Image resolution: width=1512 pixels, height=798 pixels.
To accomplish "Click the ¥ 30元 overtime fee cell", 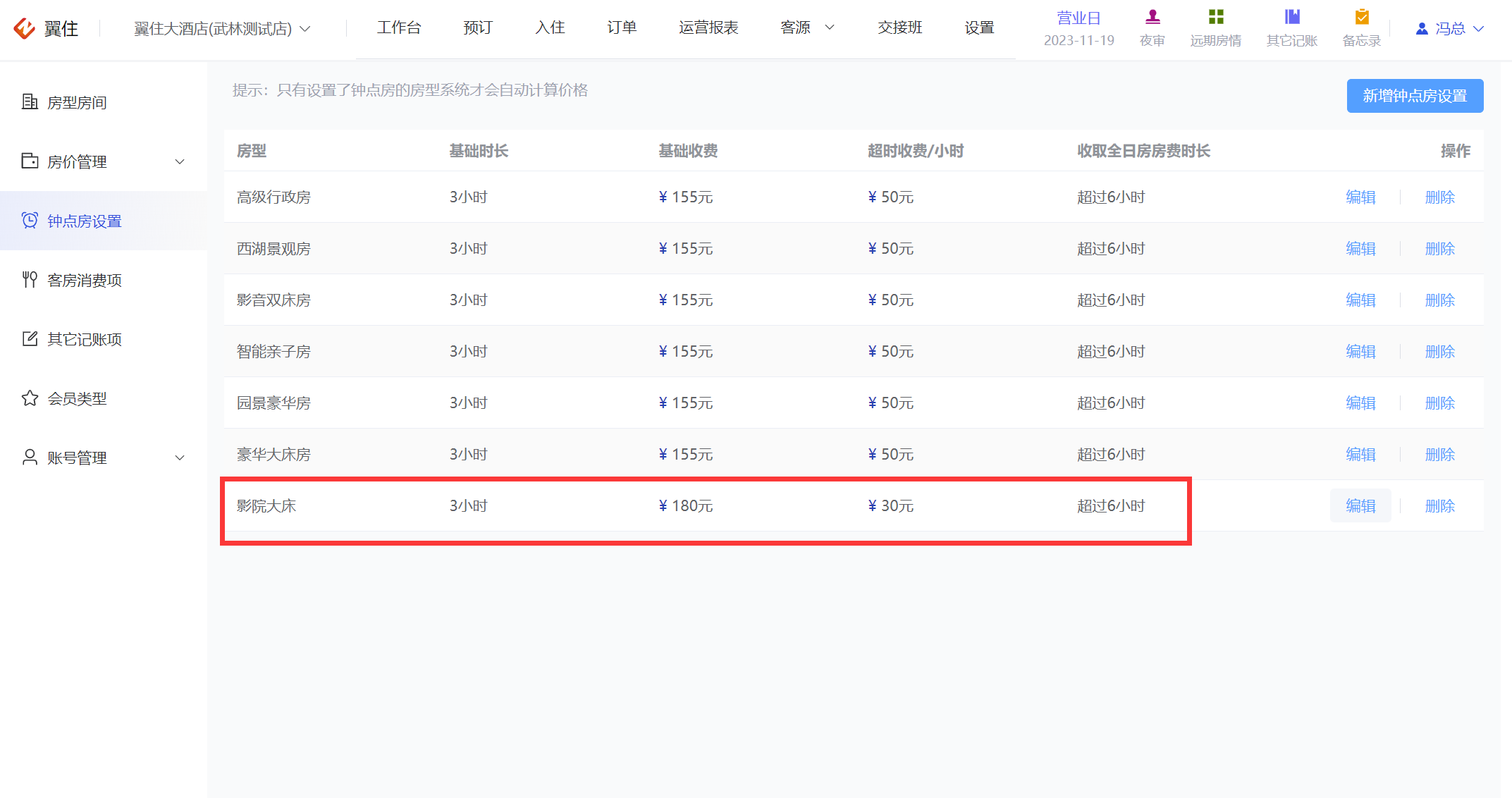I will (891, 506).
